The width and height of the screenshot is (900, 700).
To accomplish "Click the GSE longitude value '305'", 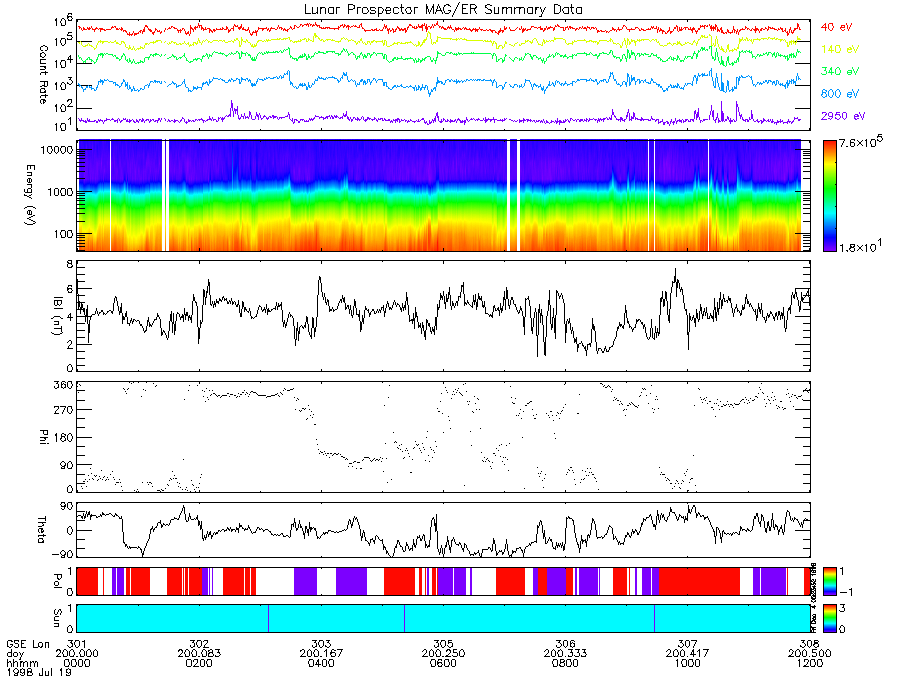I will click(443, 644).
